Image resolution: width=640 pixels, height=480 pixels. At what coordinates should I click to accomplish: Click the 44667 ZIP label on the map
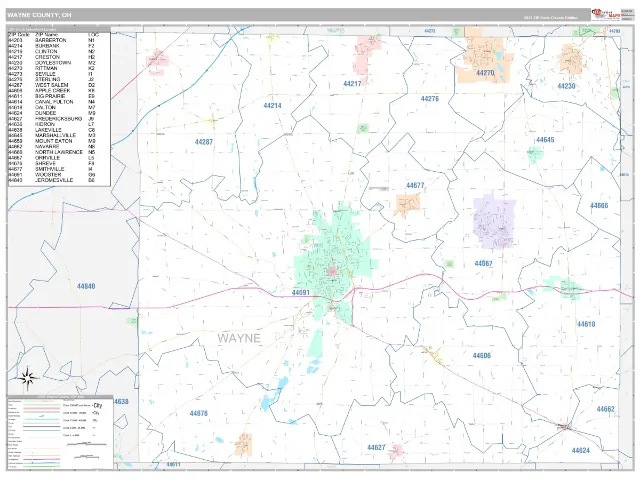pyautogui.click(x=484, y=264)
